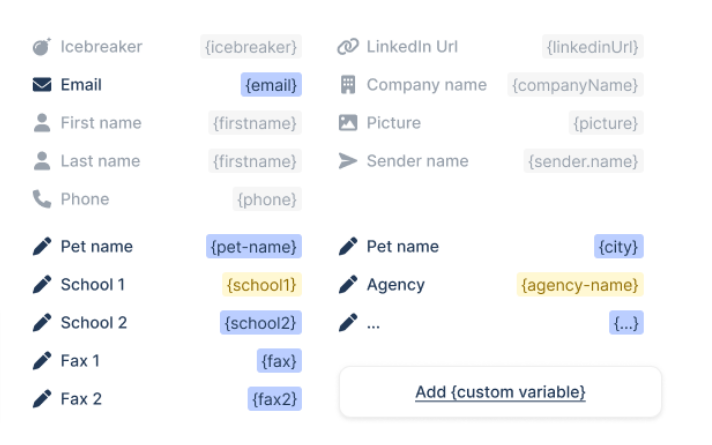The image size is (712, 445).
Task: Click the Sender name paper-plane icon
Action: 348,161
